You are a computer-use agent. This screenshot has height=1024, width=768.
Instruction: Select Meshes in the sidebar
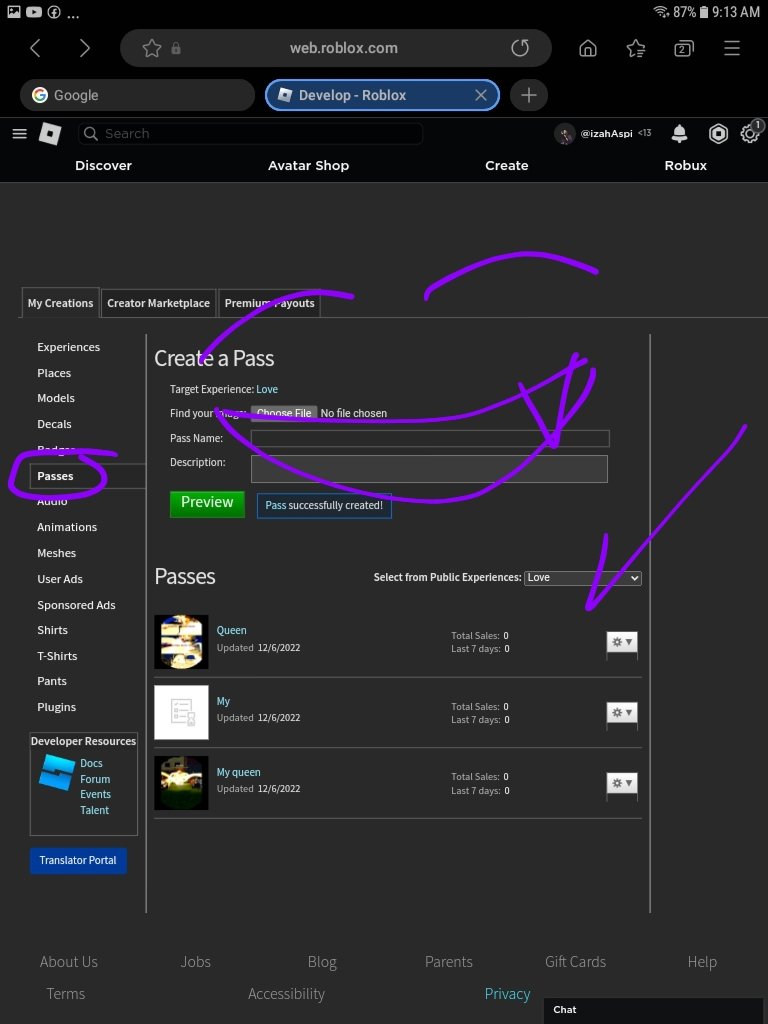[57, 554]
